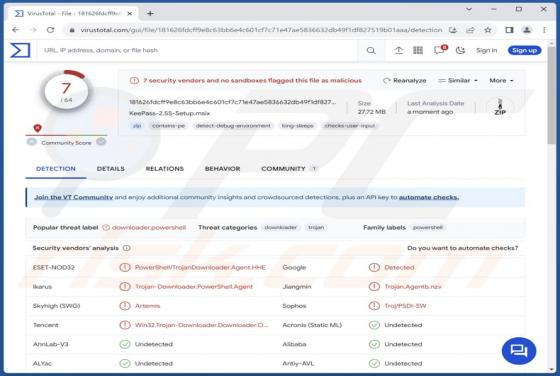Open the Similar dropdown
Image resolution: width=560 pixels, height=376 pixels.
pyautogui.click(x=458, y=80)
